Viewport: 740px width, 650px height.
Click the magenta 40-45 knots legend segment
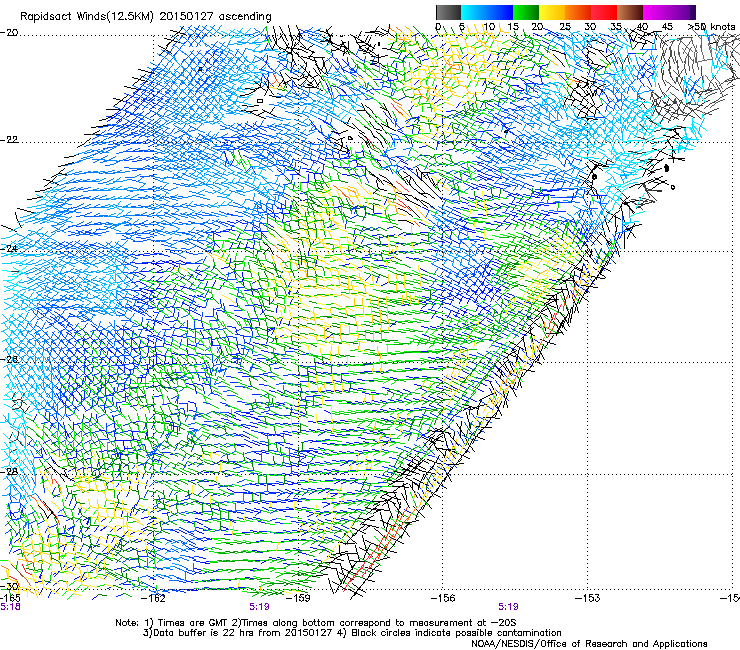(x=656, y=12)
